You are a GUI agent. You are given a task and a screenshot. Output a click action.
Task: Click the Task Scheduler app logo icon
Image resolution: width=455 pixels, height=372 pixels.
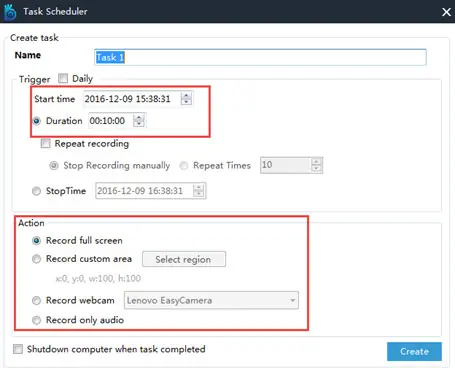click(x=10, y=12)
